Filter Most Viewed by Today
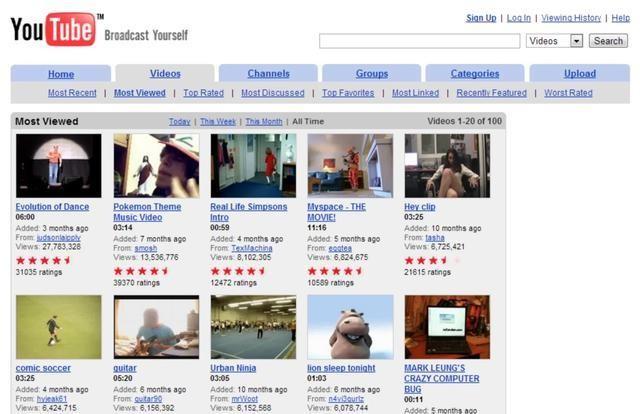 180,122
